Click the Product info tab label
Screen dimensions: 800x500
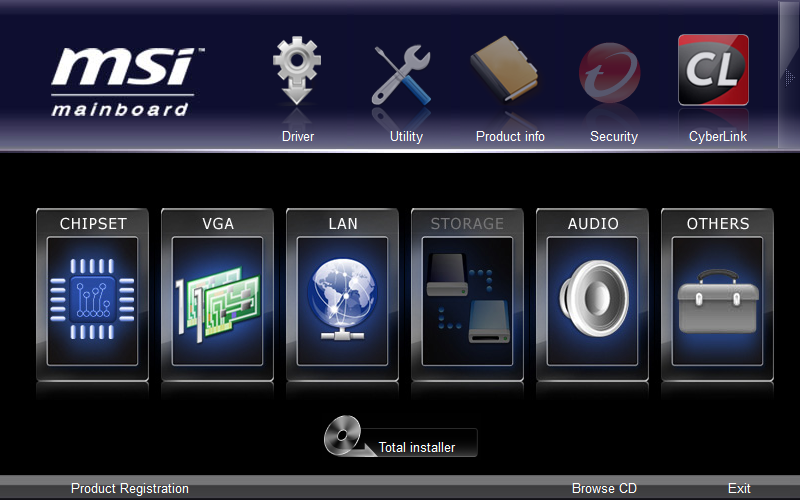(x=510, y=136)
